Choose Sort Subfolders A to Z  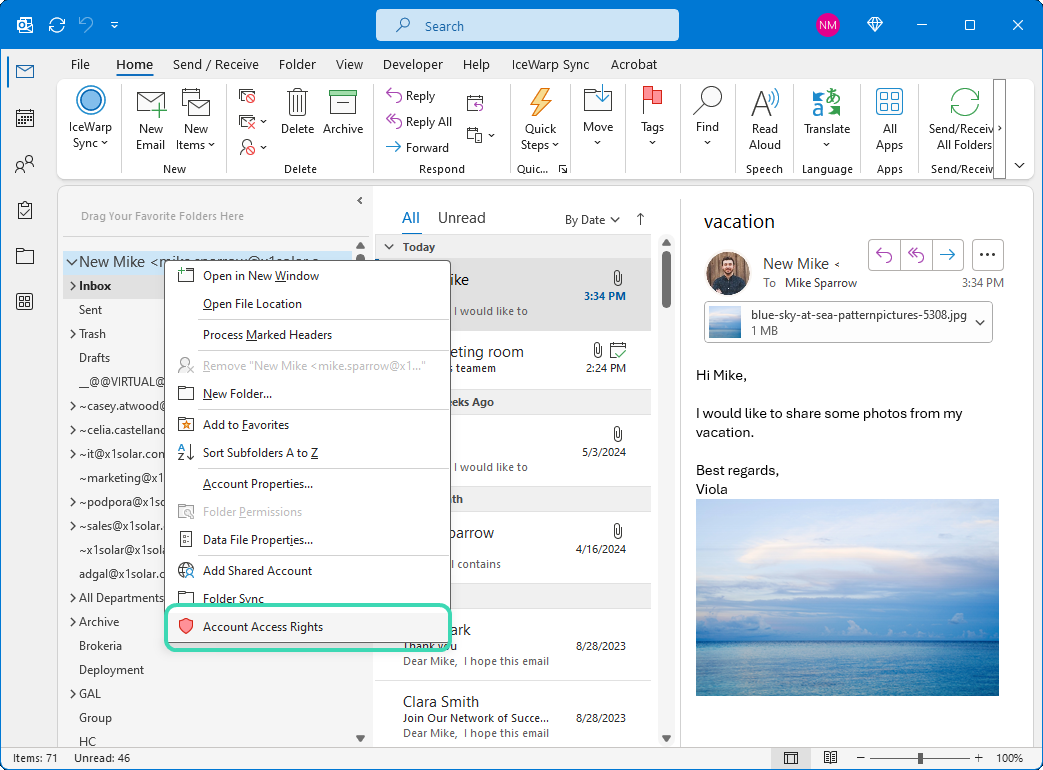click(308, 453)
